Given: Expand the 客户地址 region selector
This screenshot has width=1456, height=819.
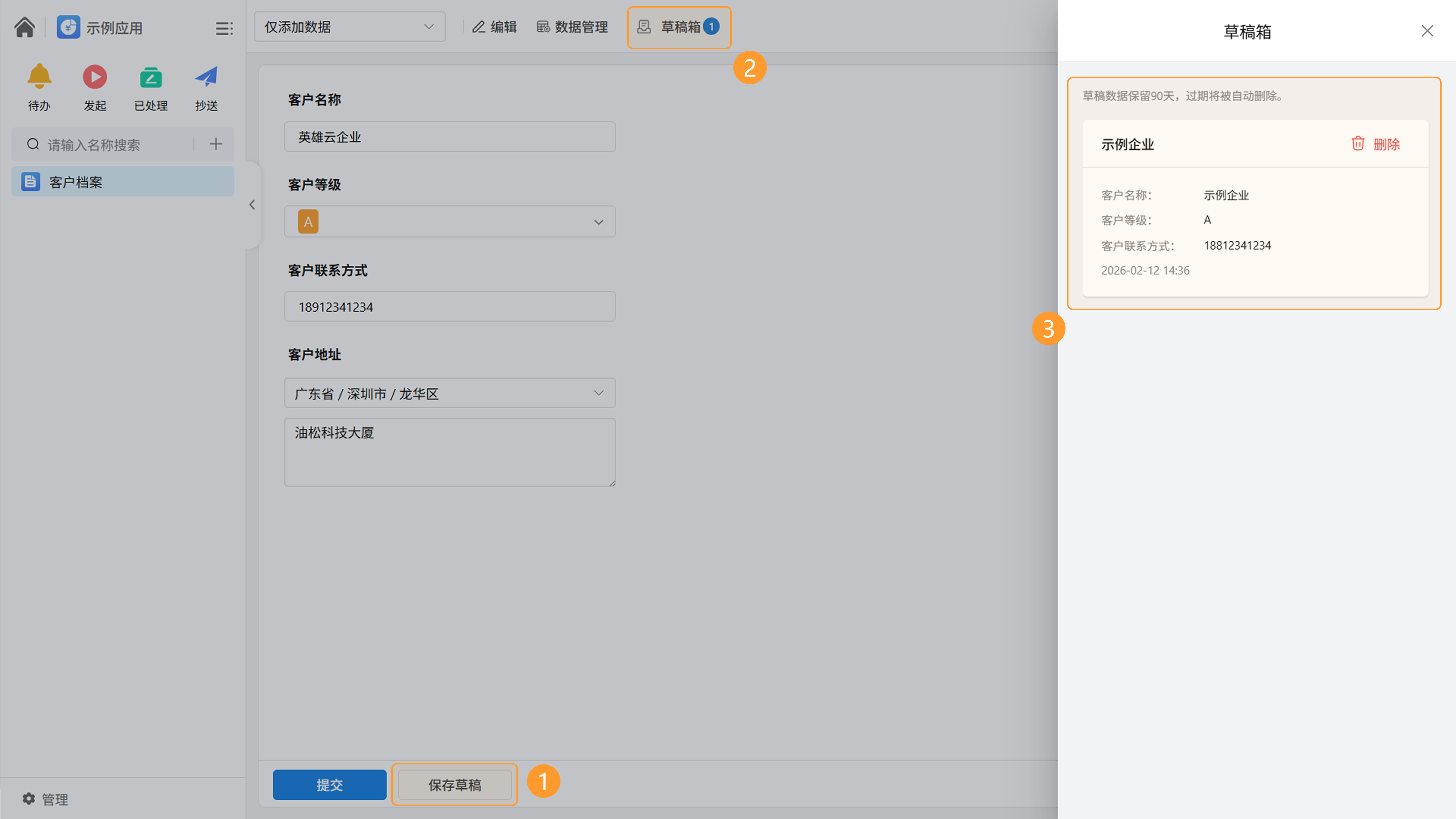Looking at the screenshot, I should [449, 394].
